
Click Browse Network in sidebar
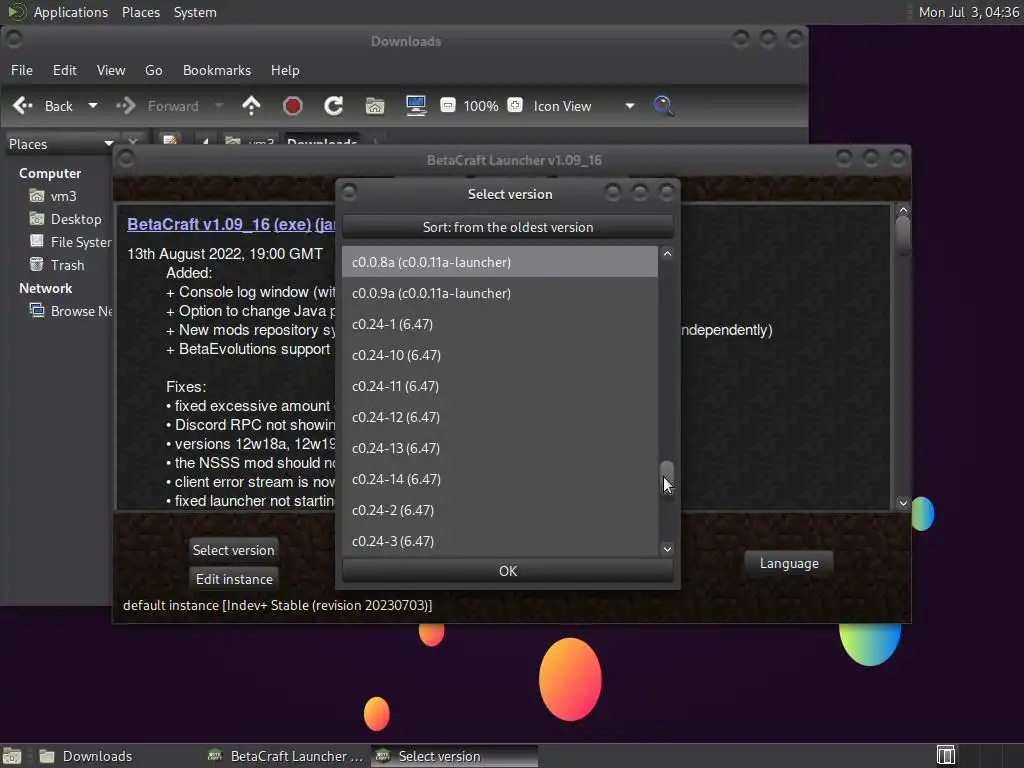[x=70, y=311]
